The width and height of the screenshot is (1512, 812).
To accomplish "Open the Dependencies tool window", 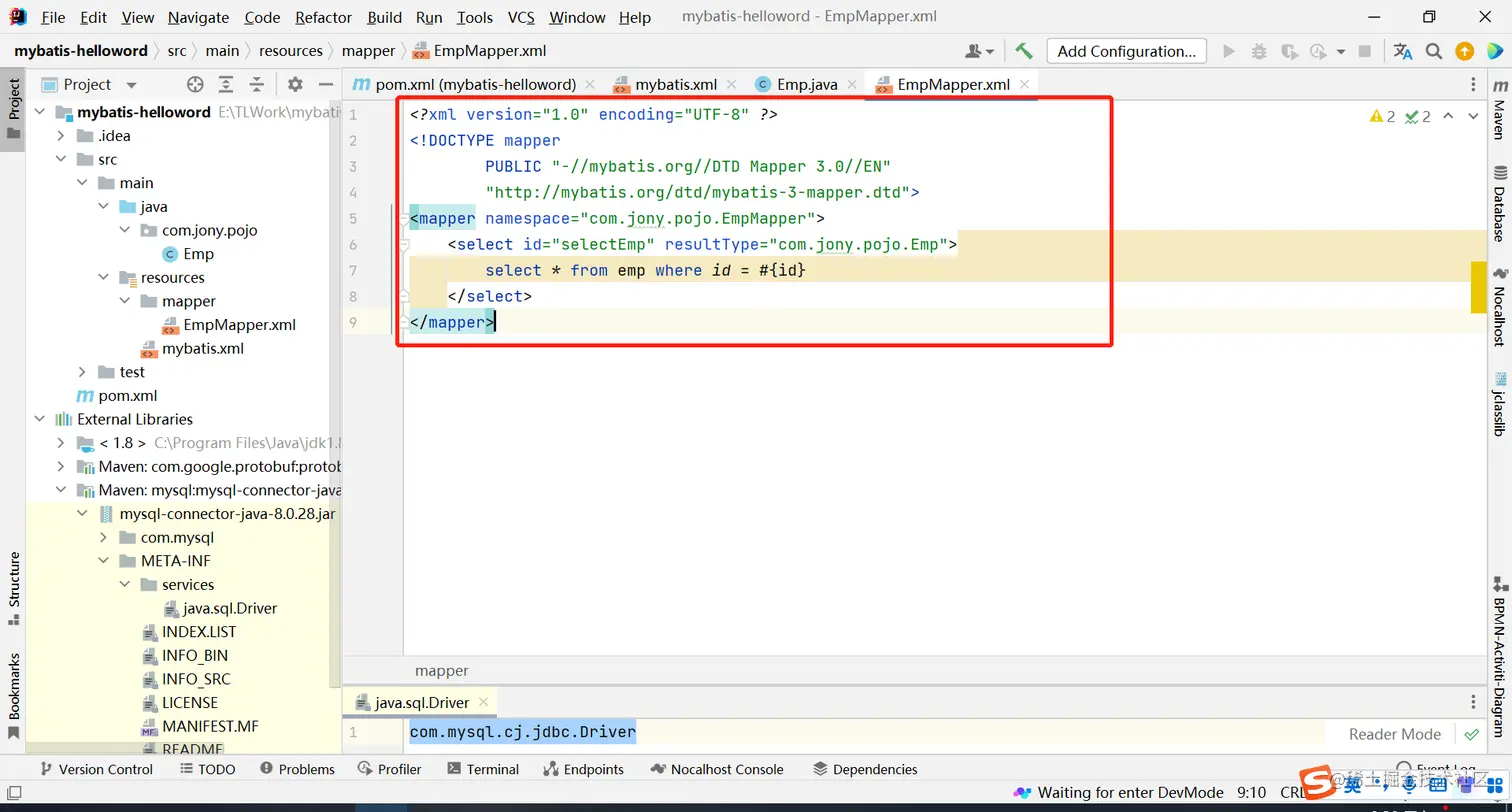I will 865,769.
